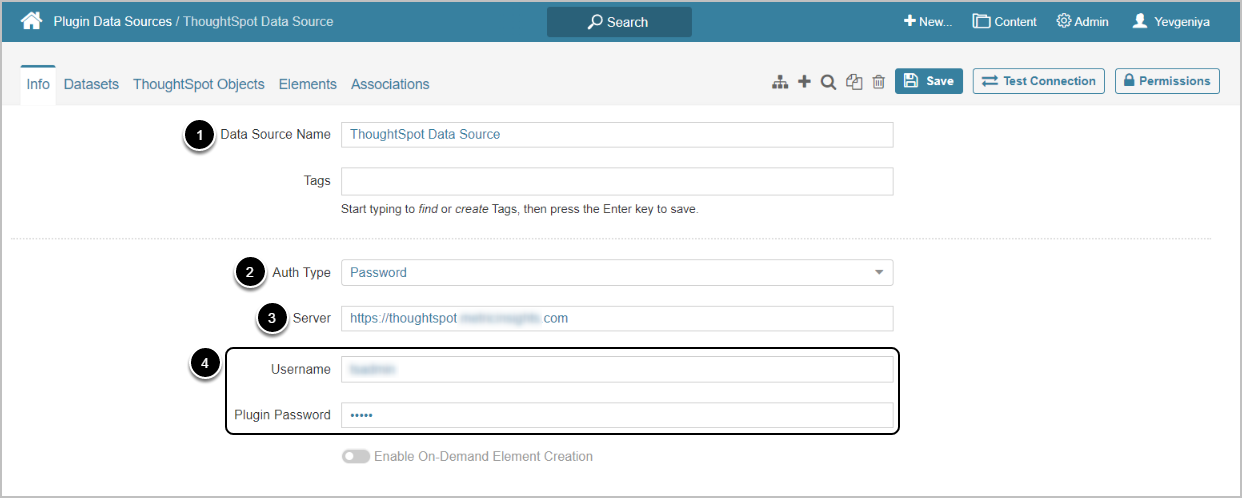This screenshot has width=1242, height=498.
Task: Click the plus add icon in toolbar
Action: point(804,82)
